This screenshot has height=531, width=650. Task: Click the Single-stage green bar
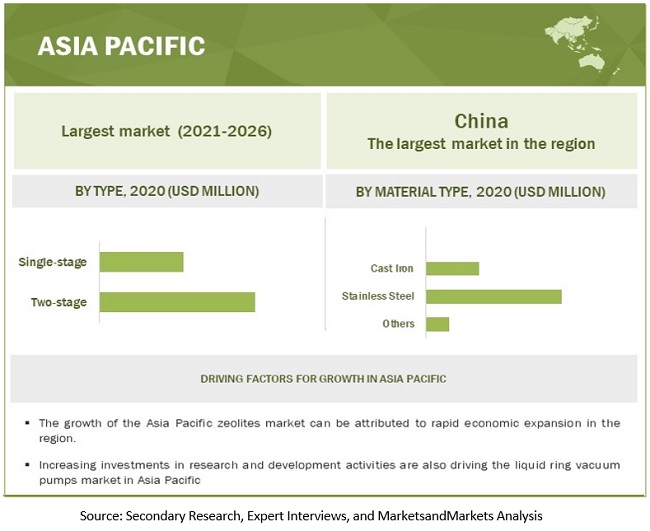[x=141, y=262]
